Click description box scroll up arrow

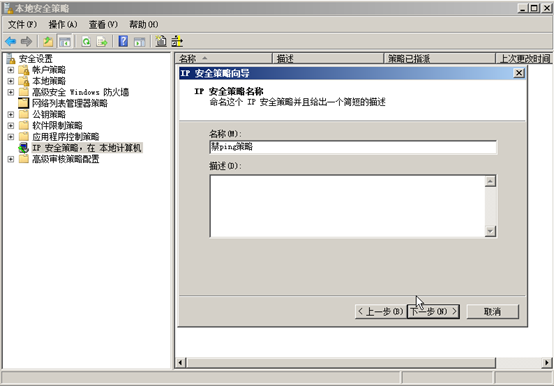pos(490,182)
